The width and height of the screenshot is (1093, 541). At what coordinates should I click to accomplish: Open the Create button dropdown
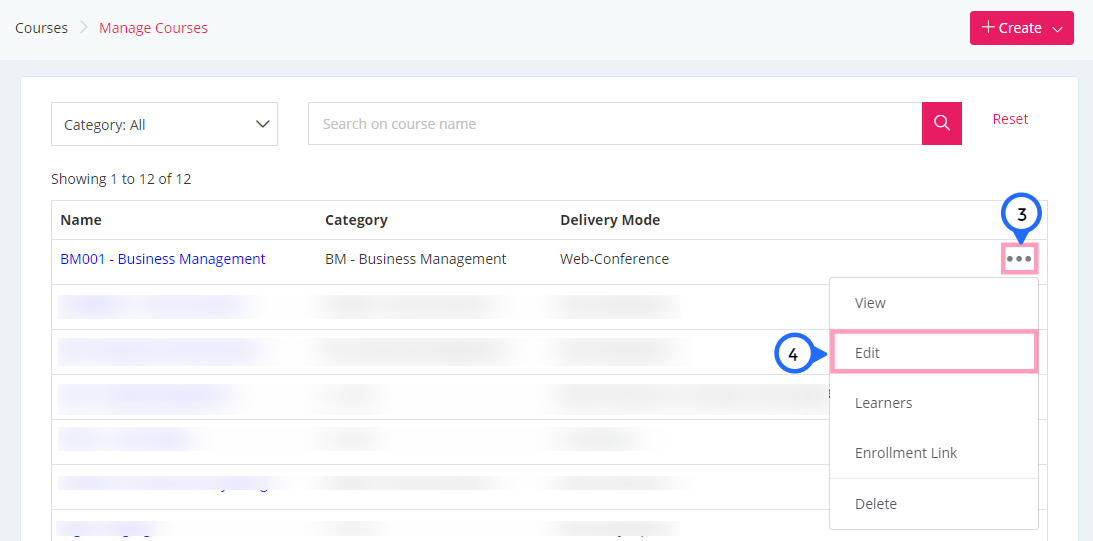coord(1021,28)
